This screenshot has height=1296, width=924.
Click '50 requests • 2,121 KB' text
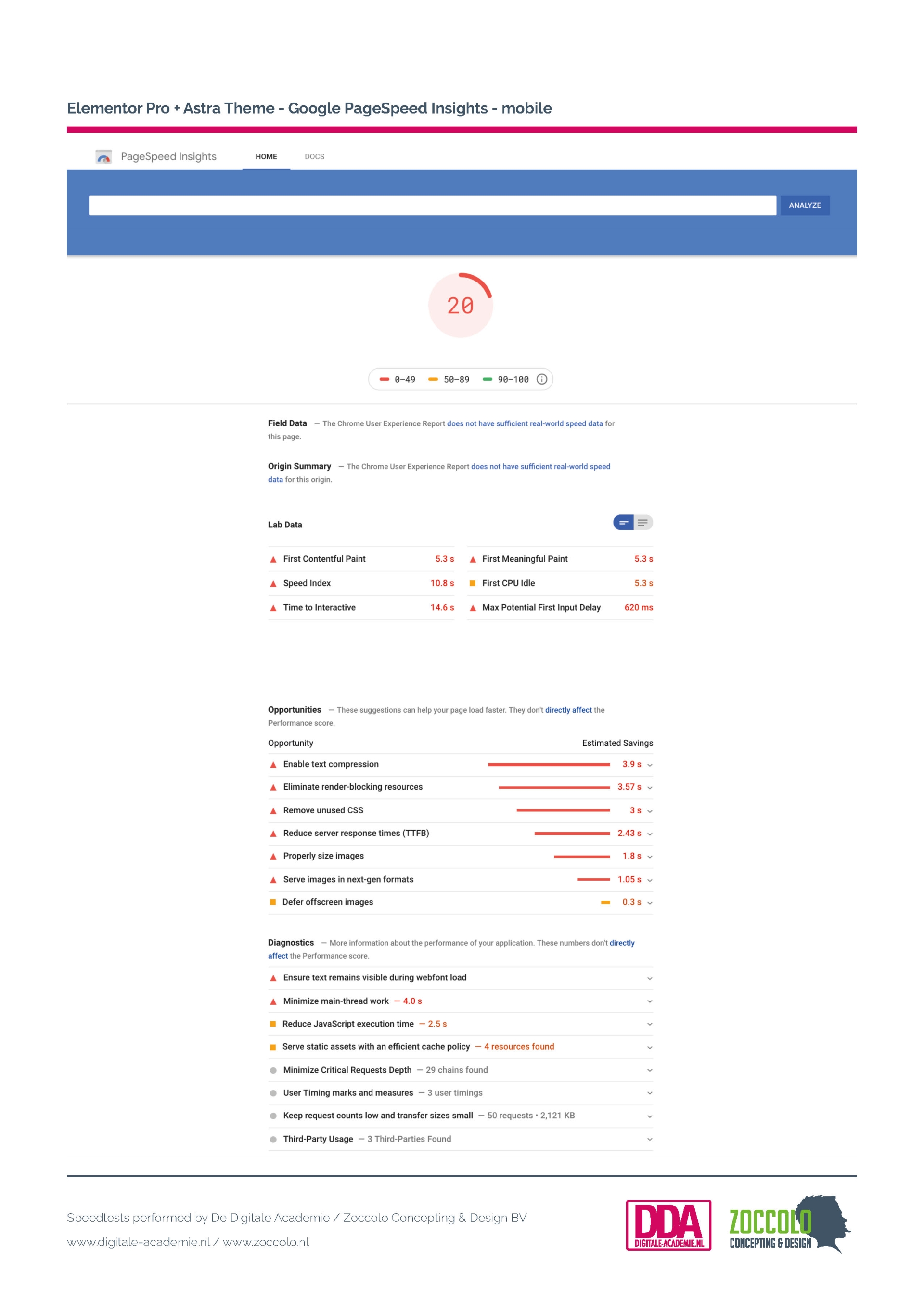point(531,1116)
